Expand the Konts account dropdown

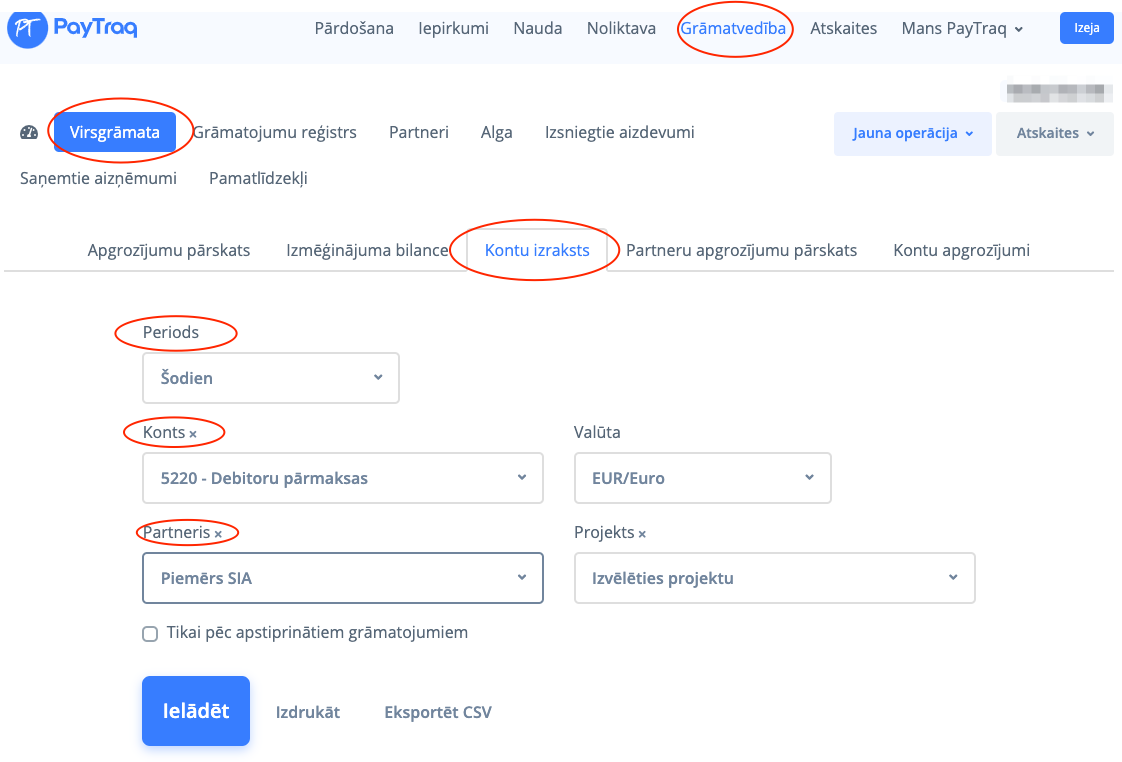[x=343, y=478]
